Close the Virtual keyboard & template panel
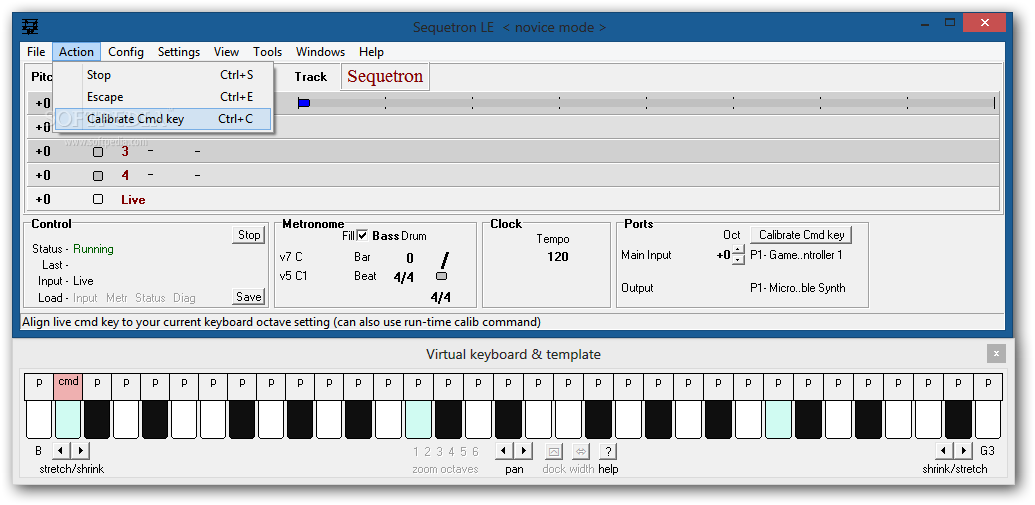The height and width of the screenshot is (505, 1035). 996,353
